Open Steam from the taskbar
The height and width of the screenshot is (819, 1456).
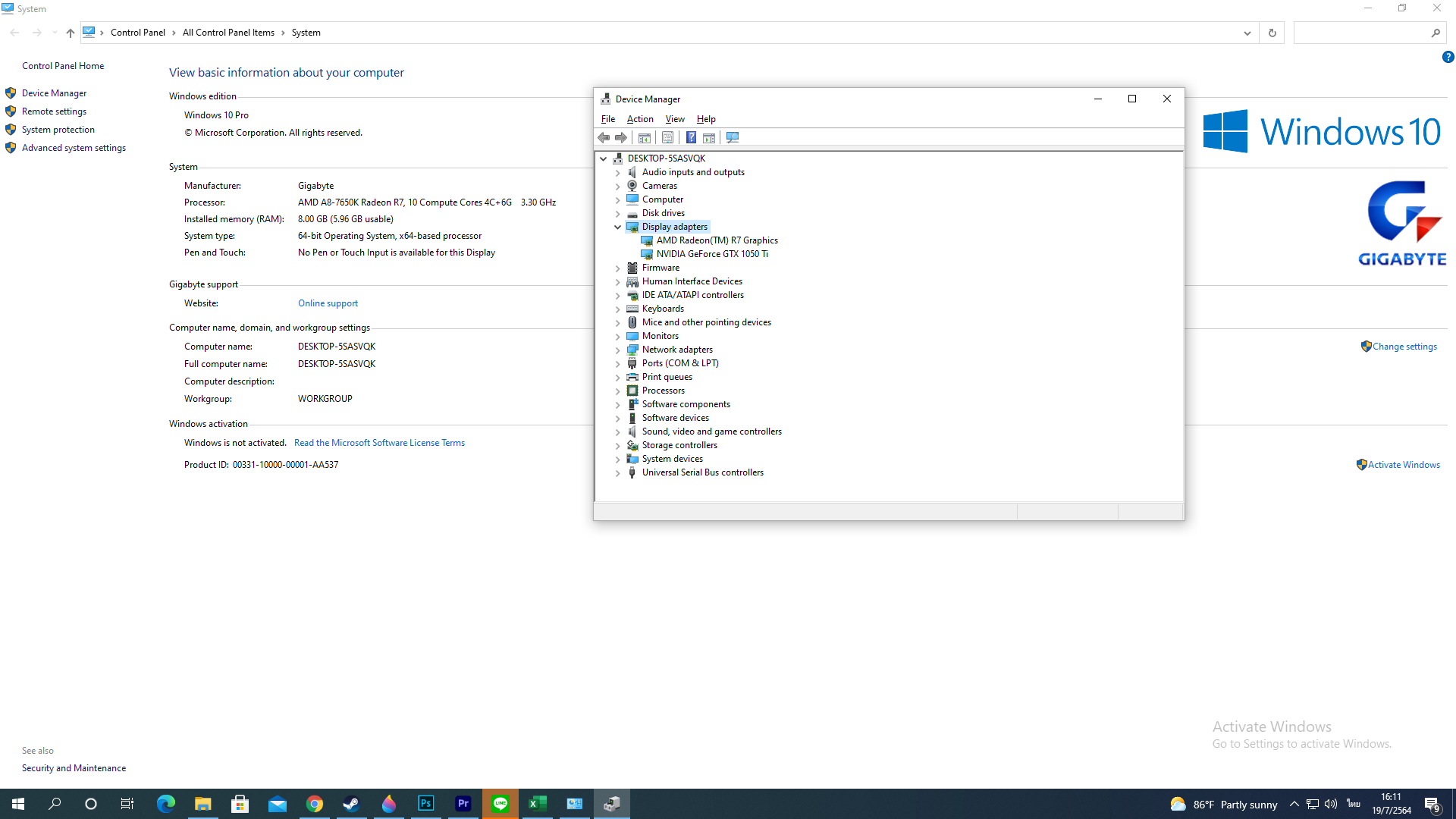[x=351, y=804]
